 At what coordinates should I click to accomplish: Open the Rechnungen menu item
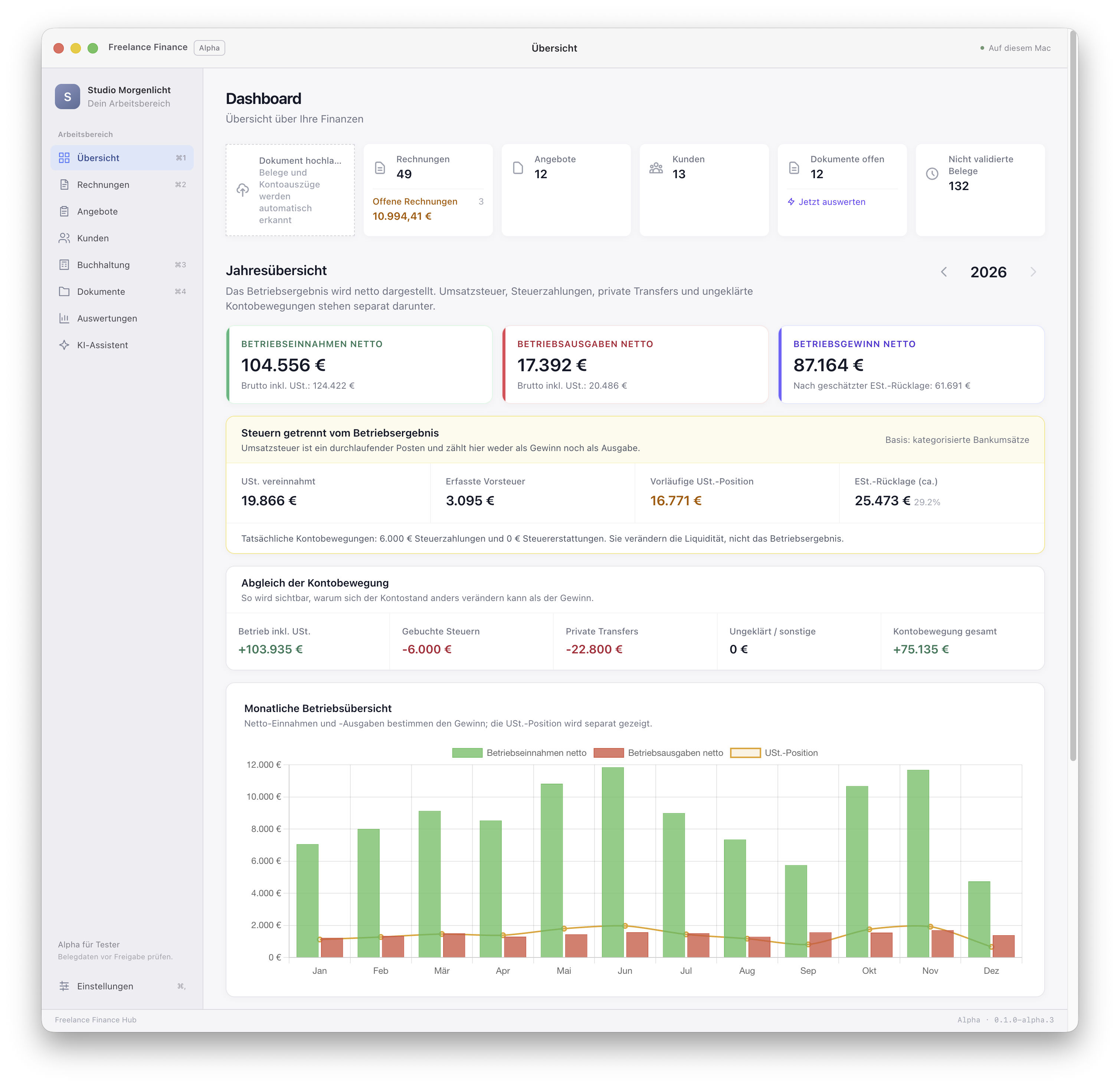point(122,185)
